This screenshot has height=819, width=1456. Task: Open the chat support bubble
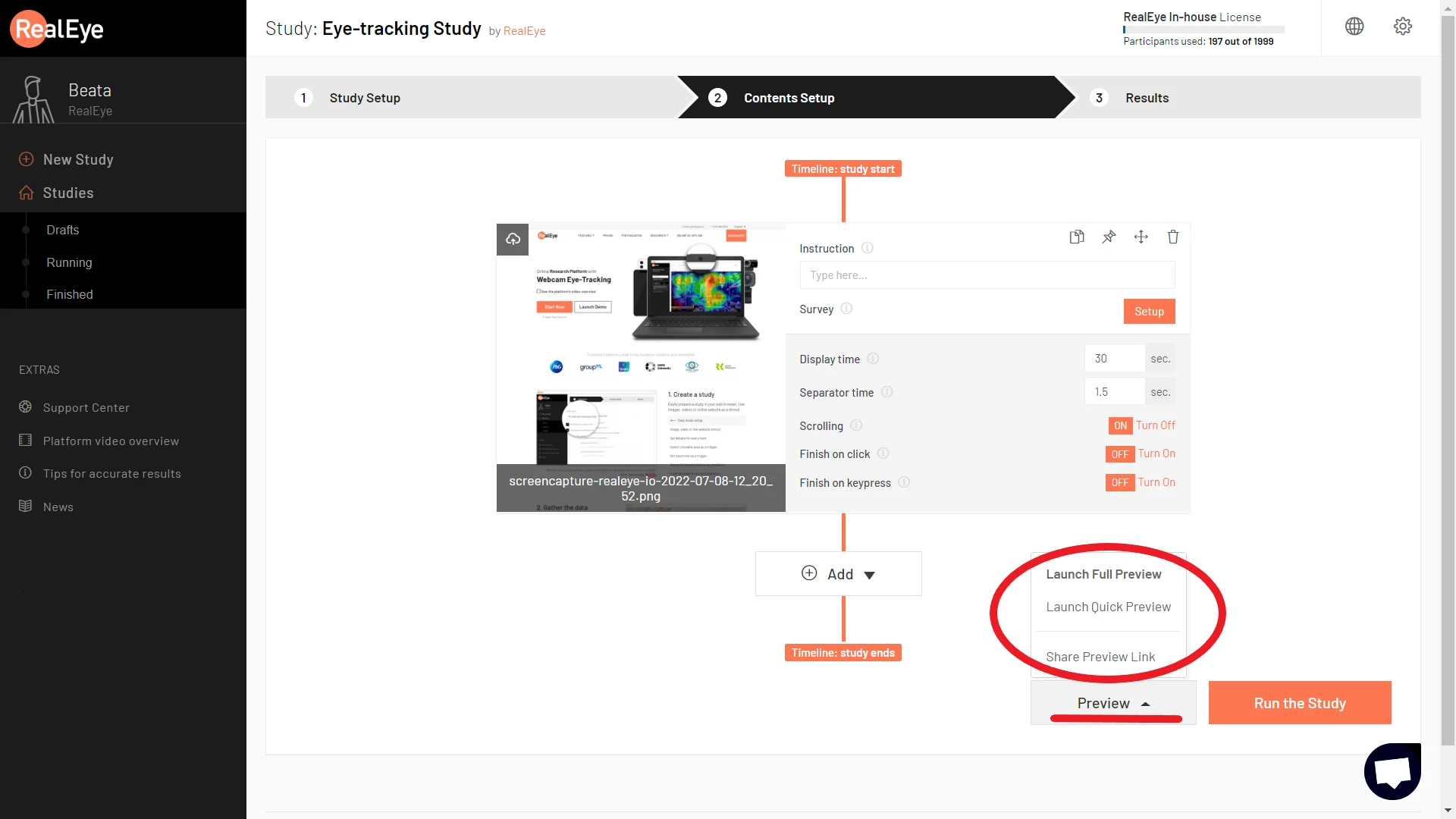[1392, 771]
